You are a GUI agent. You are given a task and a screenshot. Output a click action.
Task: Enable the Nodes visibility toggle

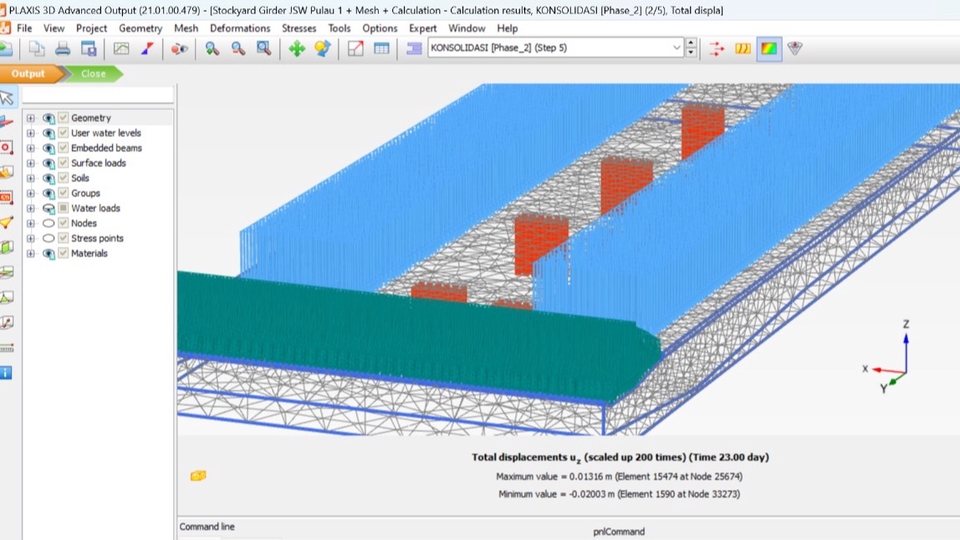click(x=48, y=223)
